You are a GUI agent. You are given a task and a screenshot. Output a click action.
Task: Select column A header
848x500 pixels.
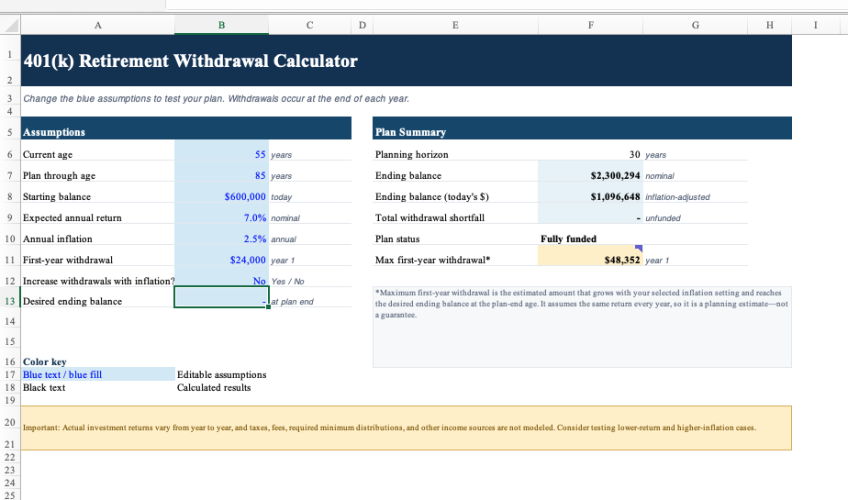click(98, 25)
